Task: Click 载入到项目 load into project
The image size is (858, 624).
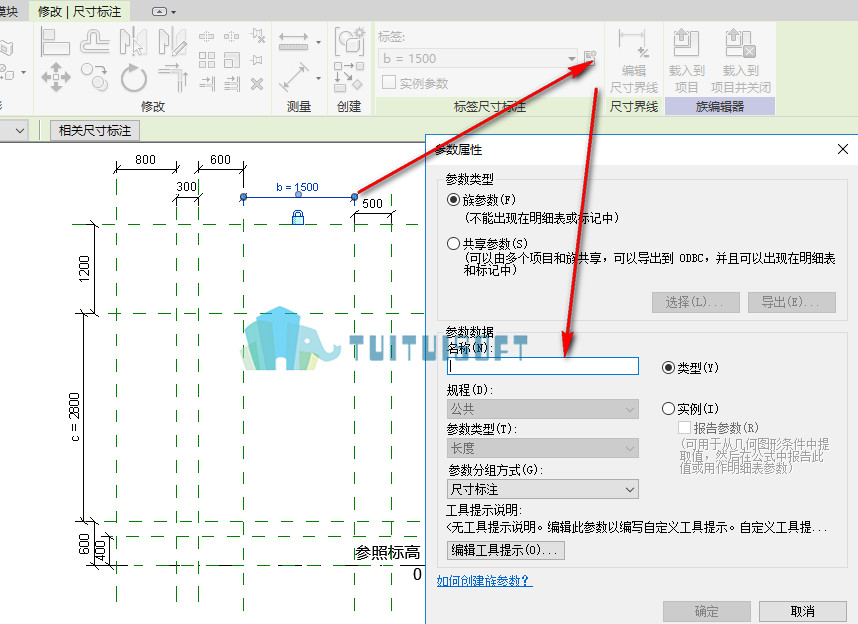Action: (686, 61)
